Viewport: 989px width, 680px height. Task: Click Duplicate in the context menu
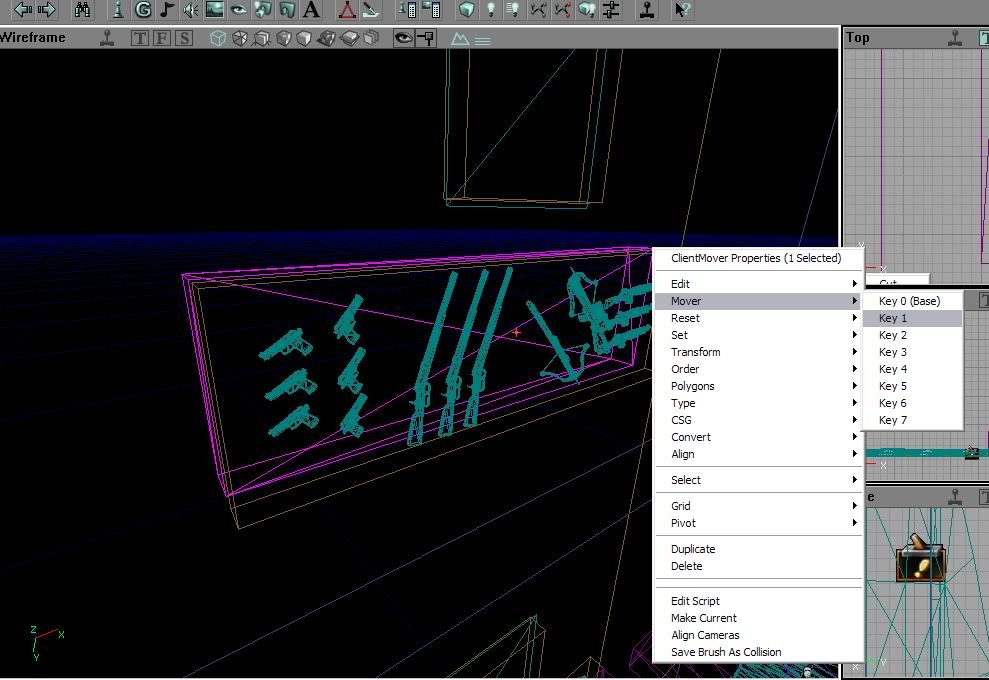click(x=693, y=549)
